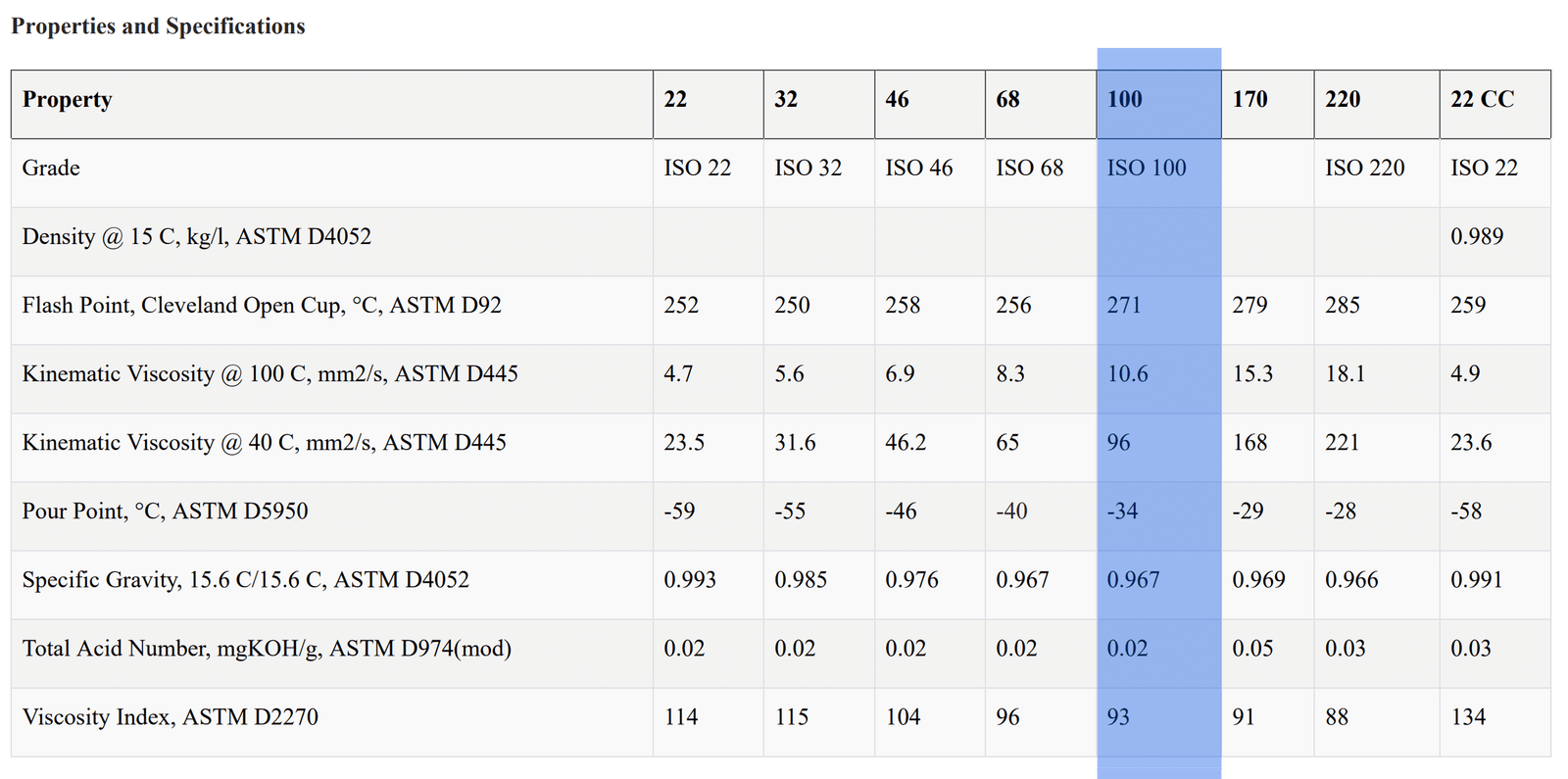Select the flash point value 271

pos(1124,305)
